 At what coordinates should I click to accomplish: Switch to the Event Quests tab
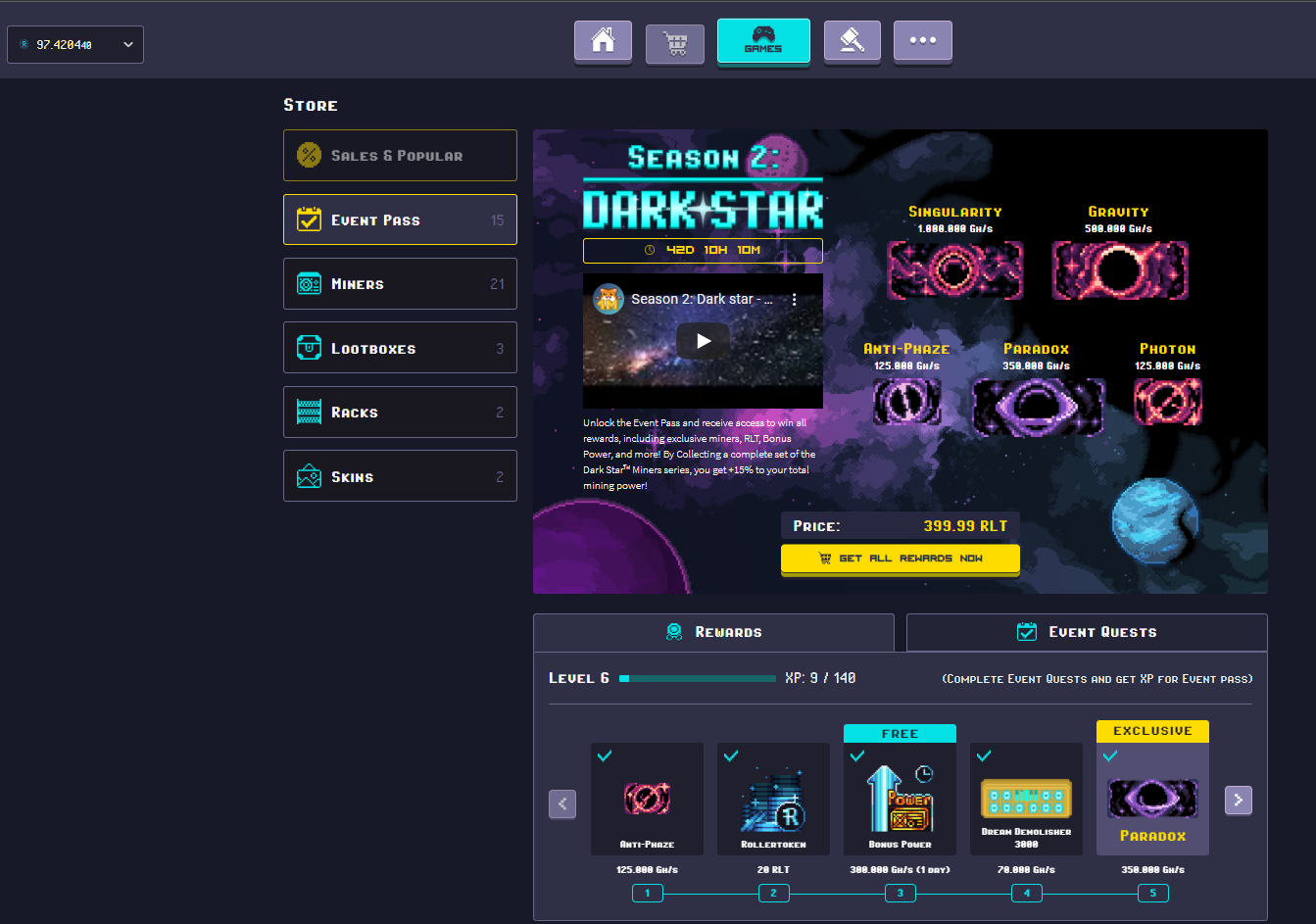pyautogui.click(x=1087, y=632)
